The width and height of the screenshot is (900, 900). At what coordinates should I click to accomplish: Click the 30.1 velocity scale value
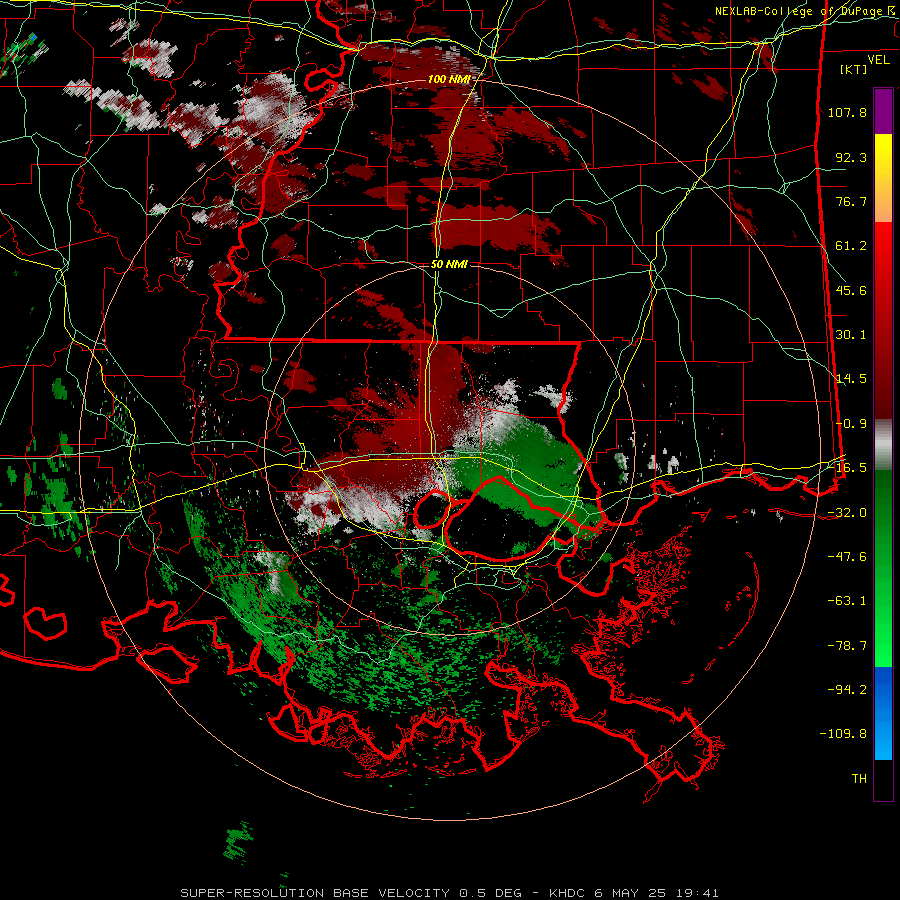(851, 335)
